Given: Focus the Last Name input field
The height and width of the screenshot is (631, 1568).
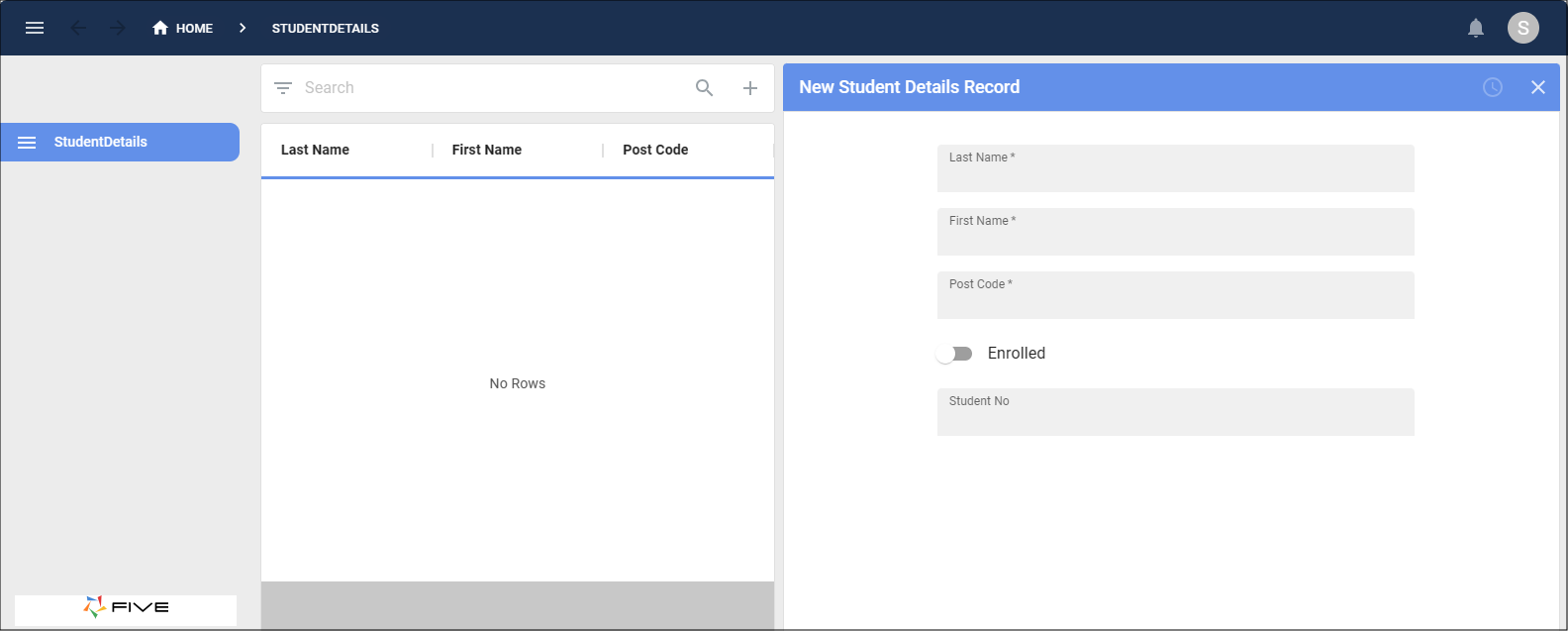Looking at the screenshot, I should [1175, 168].
